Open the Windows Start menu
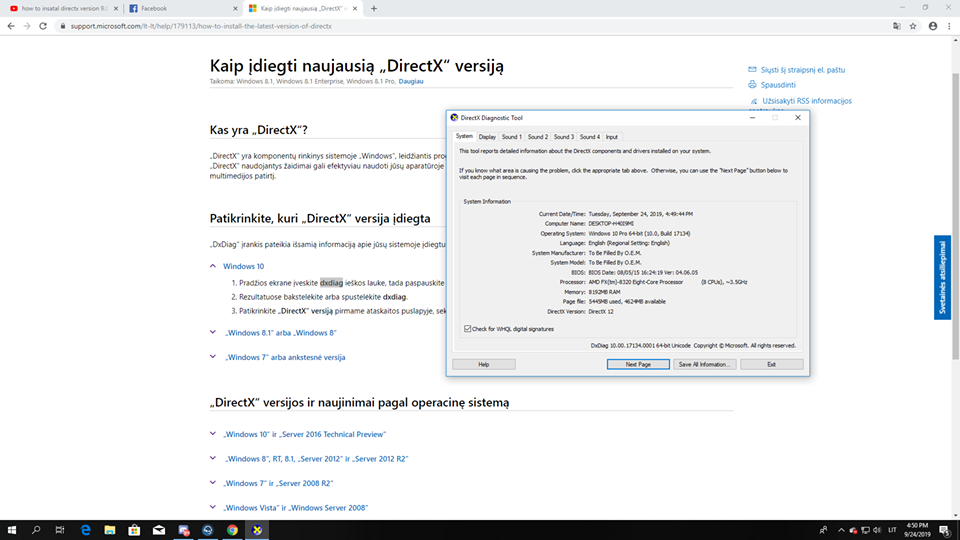 [x=12, y=530]
